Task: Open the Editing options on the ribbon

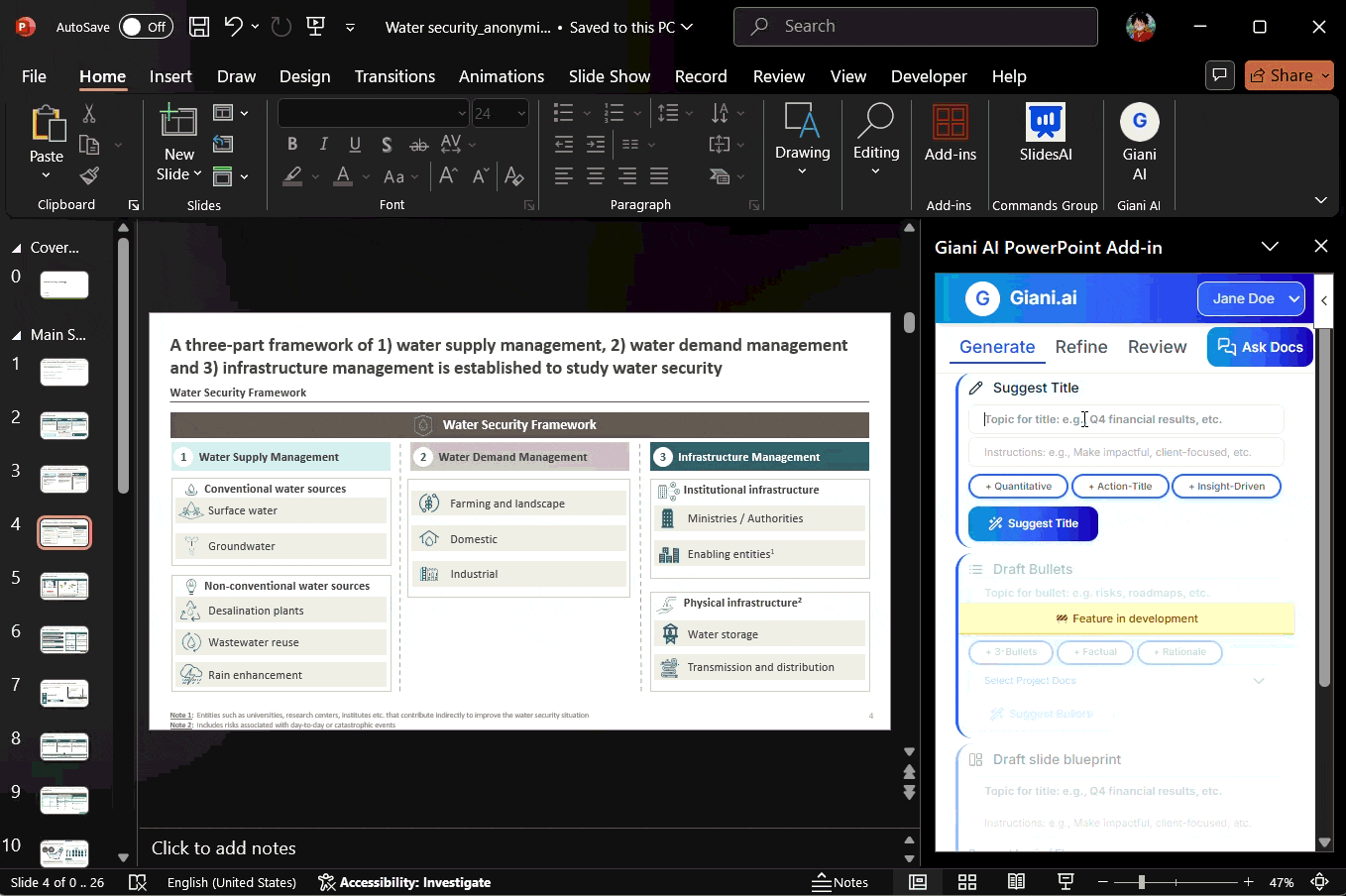Action: click(876, 139)
